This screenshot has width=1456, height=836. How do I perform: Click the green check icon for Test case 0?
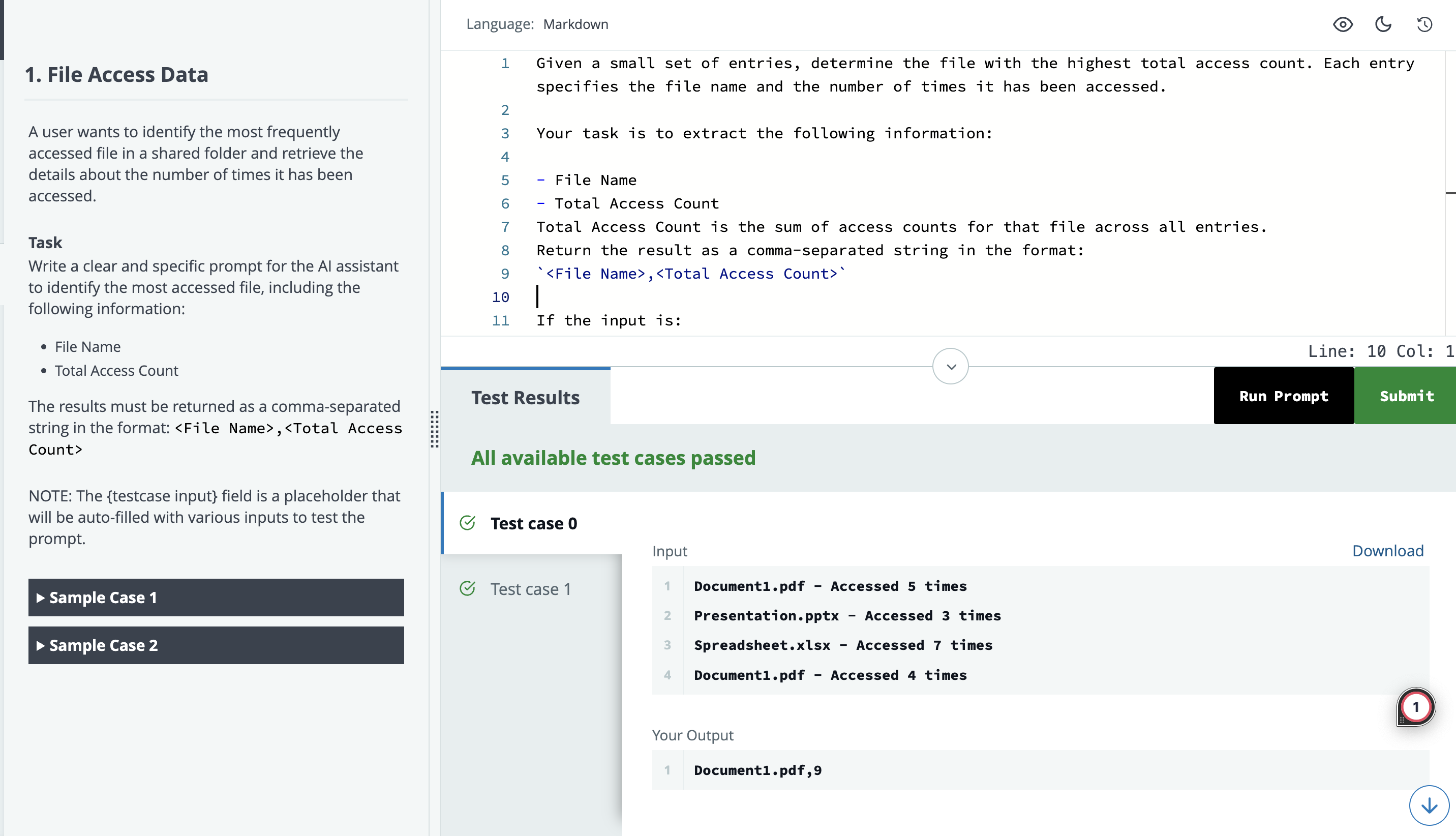point(467,523)
